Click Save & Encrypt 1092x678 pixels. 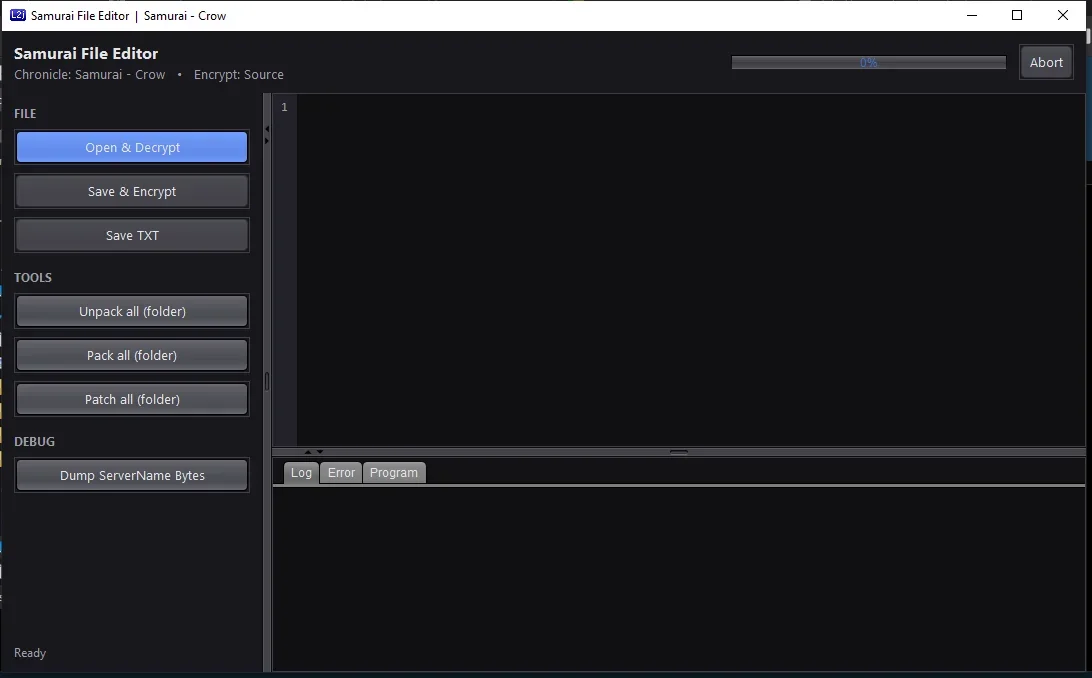click(x=132, y=191)
